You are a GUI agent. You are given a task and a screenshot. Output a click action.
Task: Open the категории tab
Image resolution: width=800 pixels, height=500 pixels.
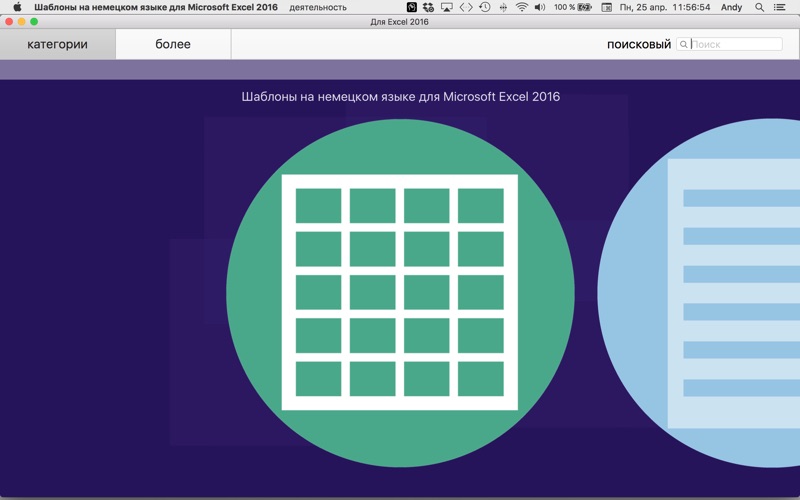(58, 44)
